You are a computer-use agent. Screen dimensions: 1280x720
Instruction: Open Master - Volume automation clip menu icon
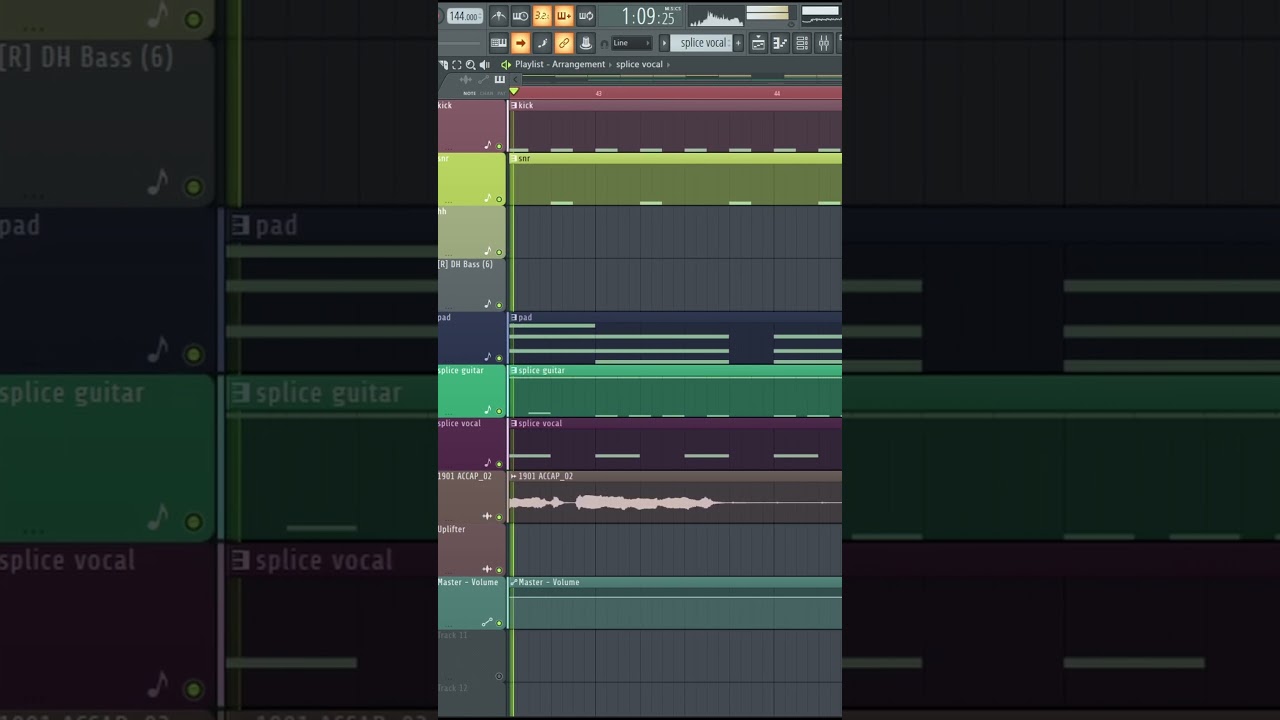tap(514, 582)
